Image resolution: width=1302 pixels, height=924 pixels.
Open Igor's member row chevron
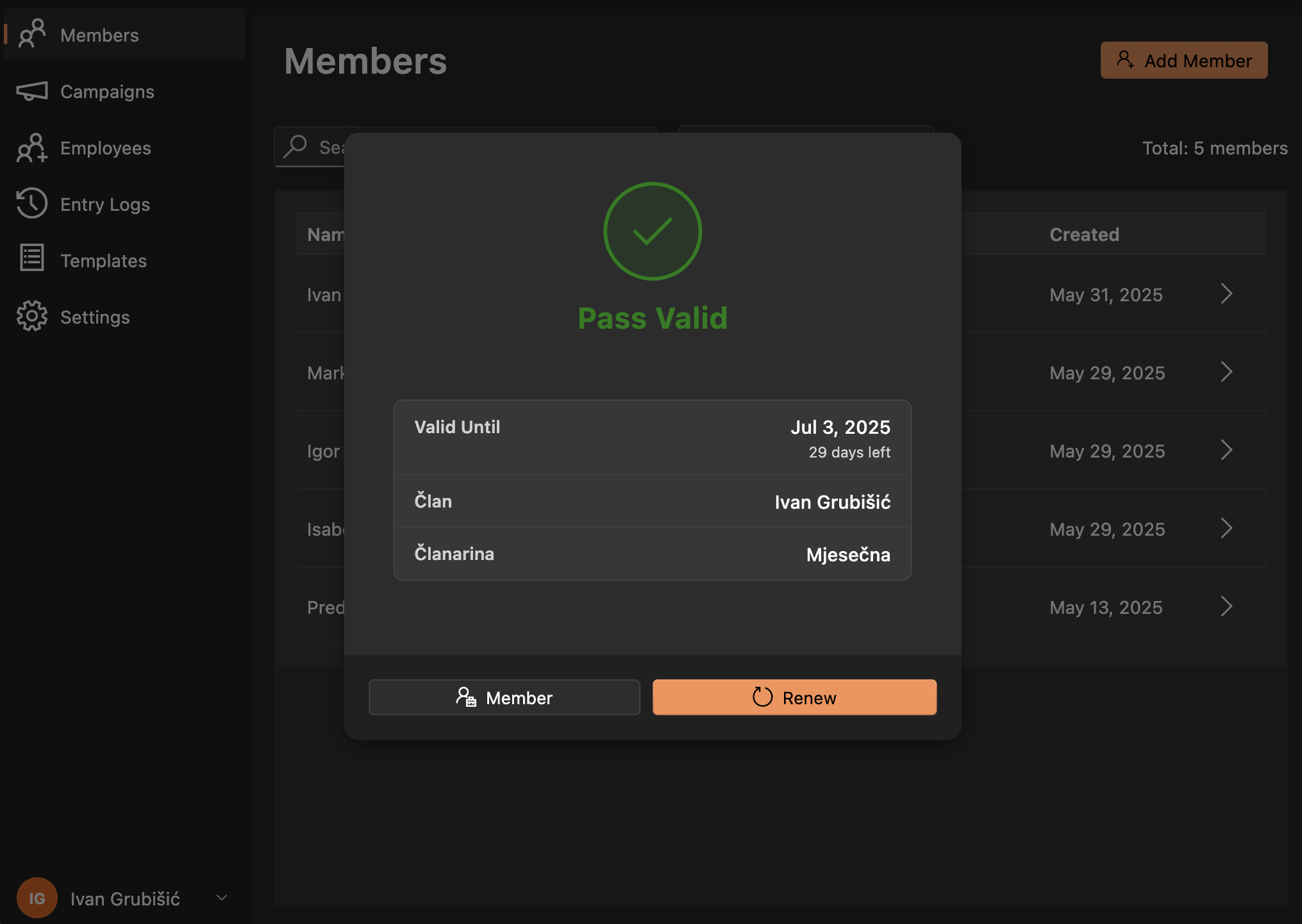click(1226, 450)
